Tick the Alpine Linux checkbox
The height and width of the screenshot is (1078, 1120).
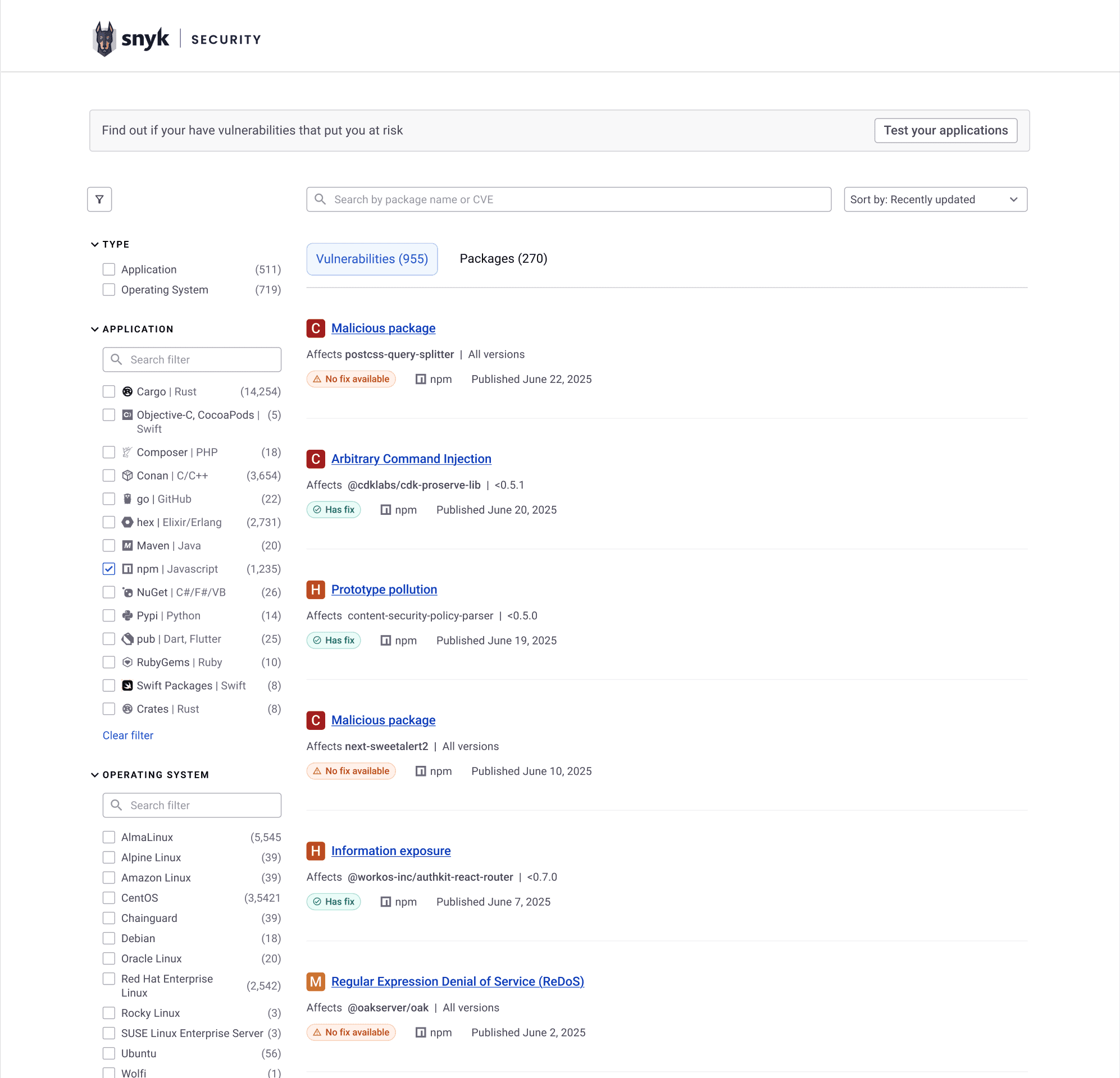(108, 857)
